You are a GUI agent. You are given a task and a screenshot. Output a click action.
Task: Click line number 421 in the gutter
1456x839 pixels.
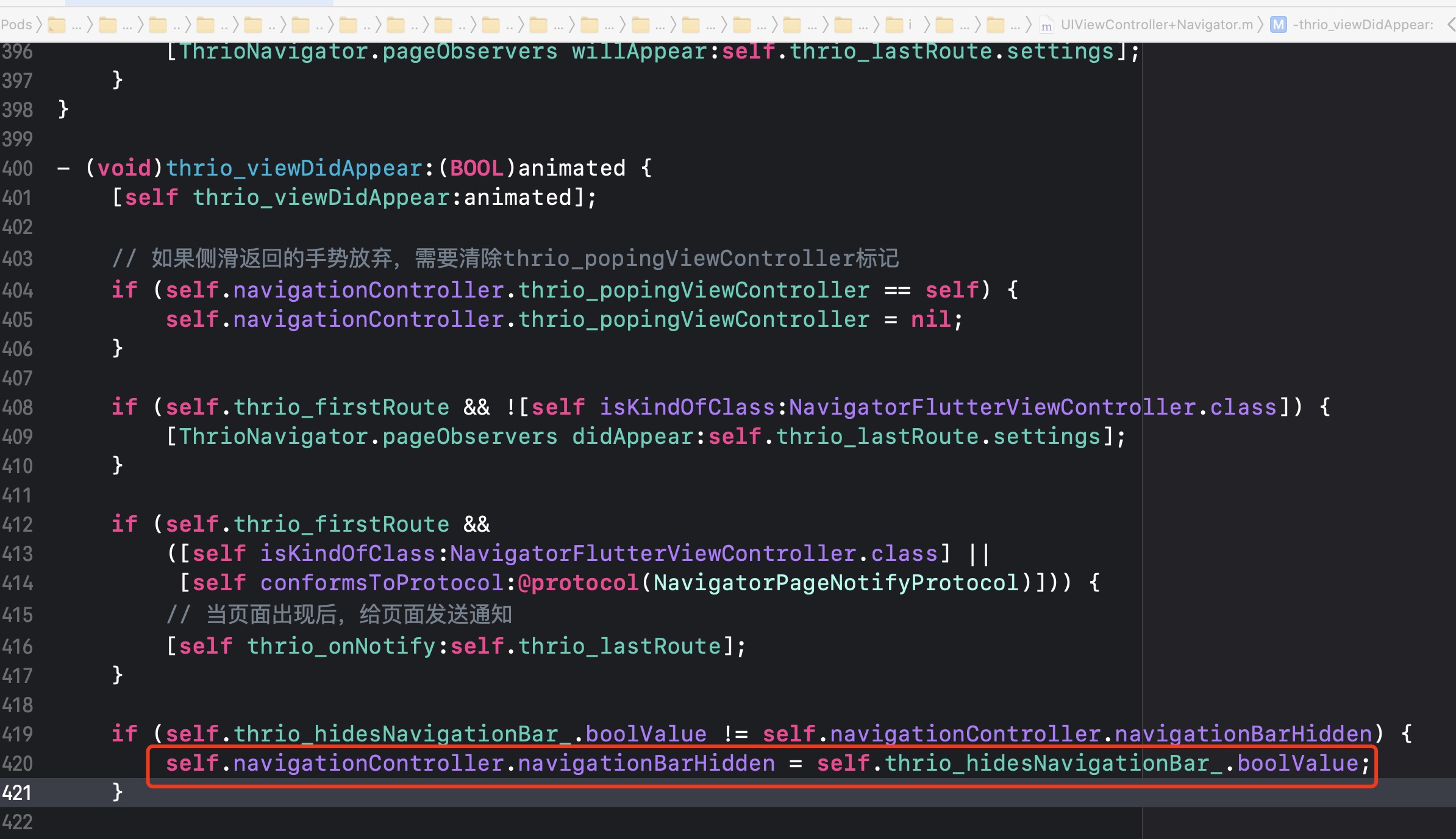18,793
